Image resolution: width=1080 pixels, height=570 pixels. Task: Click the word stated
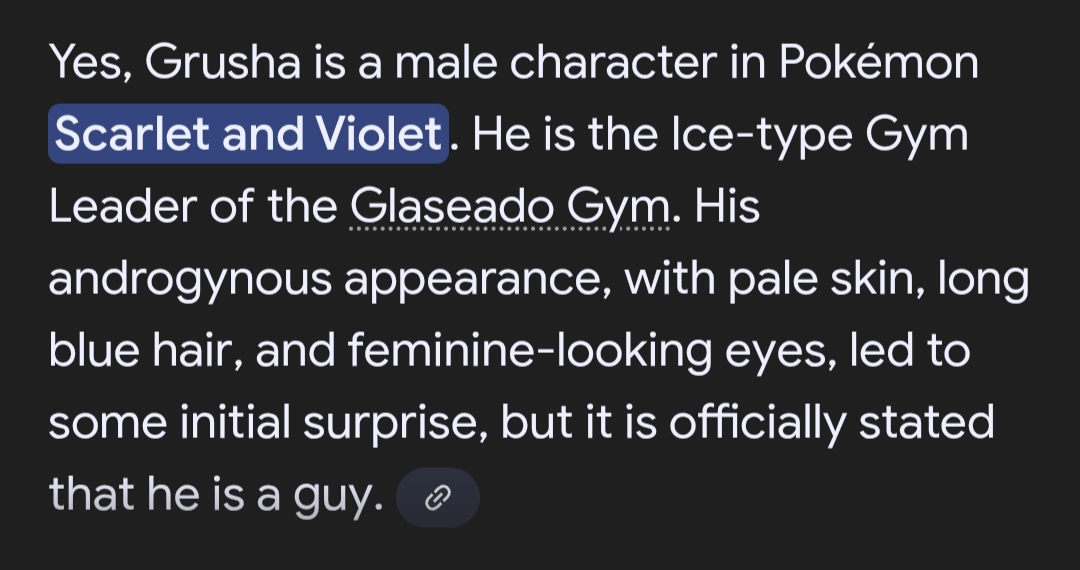click(926, 421)
